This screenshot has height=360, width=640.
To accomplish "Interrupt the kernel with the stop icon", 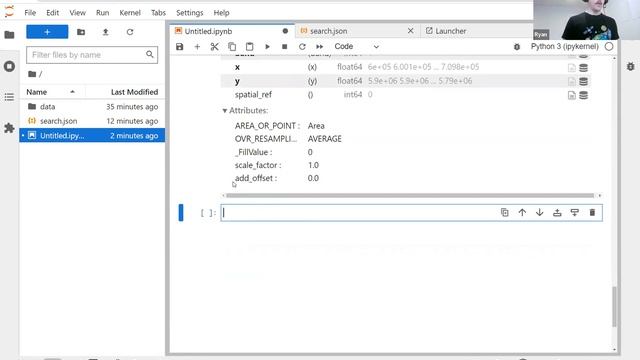I will click(284, 47).
